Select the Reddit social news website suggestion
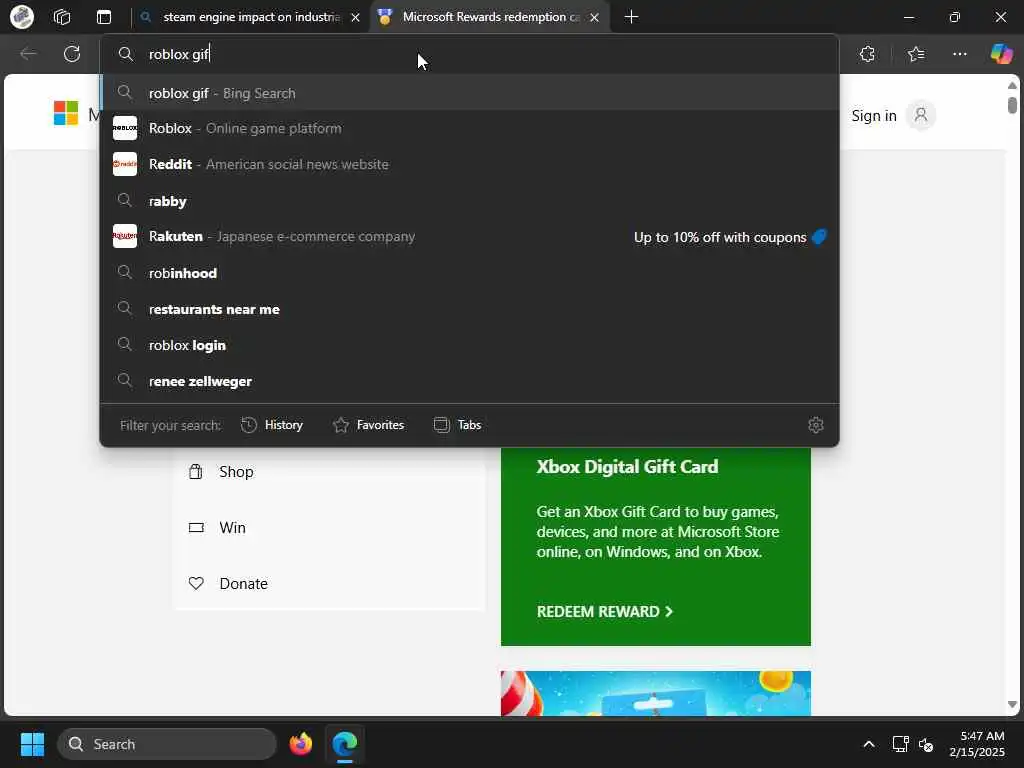1024x768 pixels. coord(469,165)
